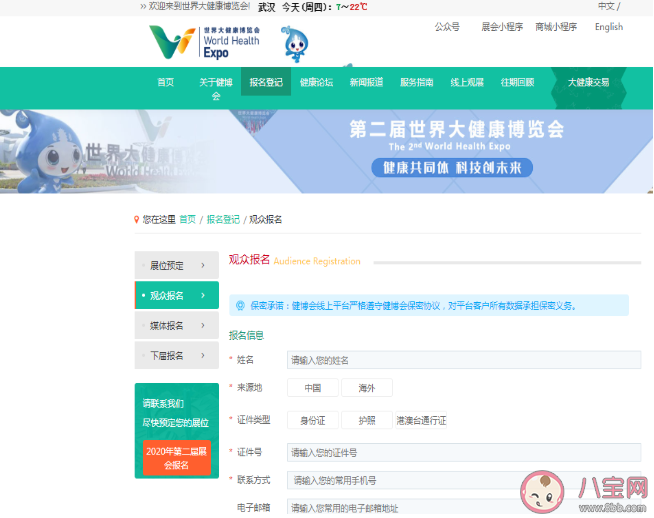Click the 第二届世界大健康博览会 banner image
The width and height of the screenshot is (654, 518).
(327, 151)
